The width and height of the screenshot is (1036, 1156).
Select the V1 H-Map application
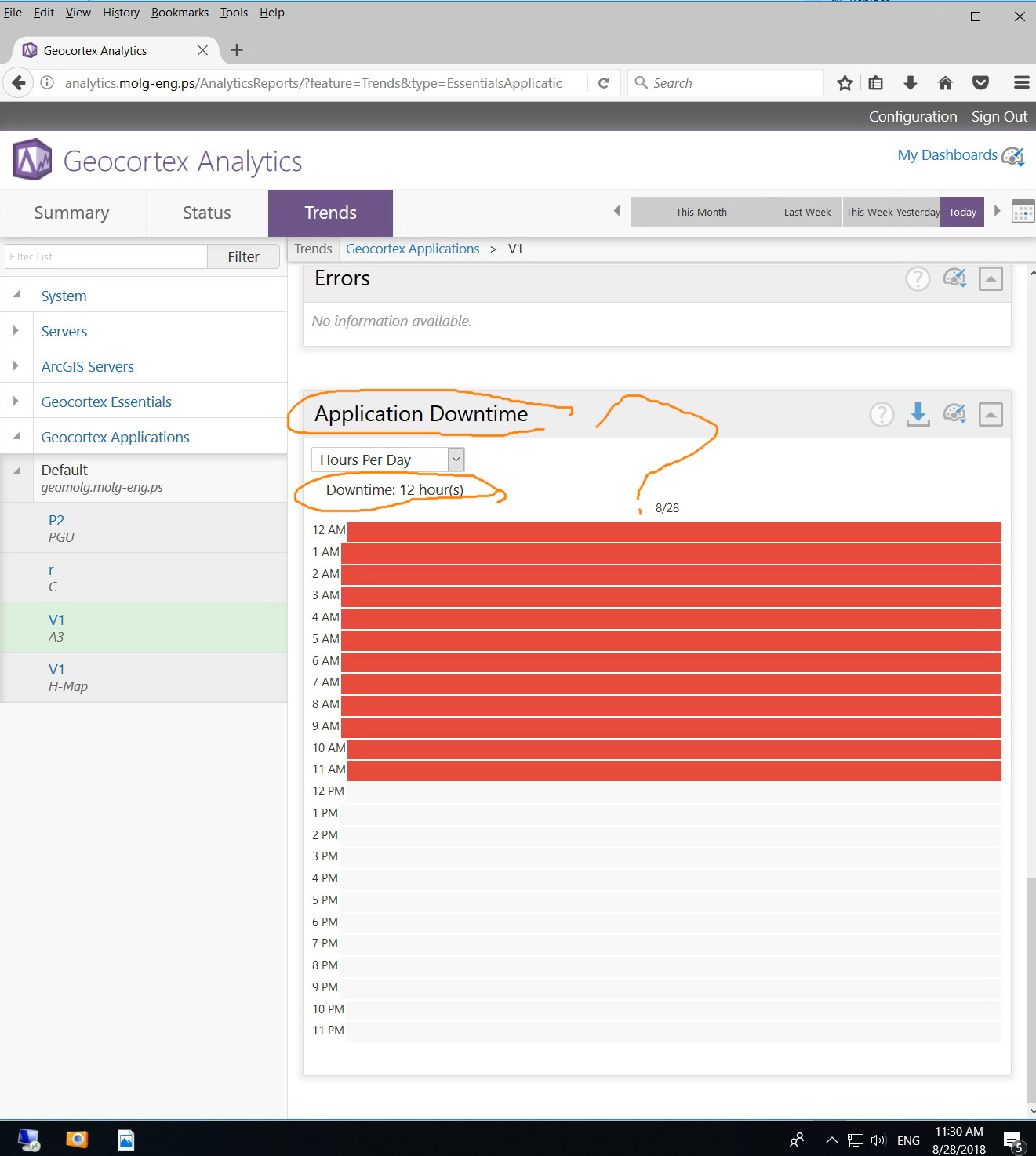(x=144, y=677)
